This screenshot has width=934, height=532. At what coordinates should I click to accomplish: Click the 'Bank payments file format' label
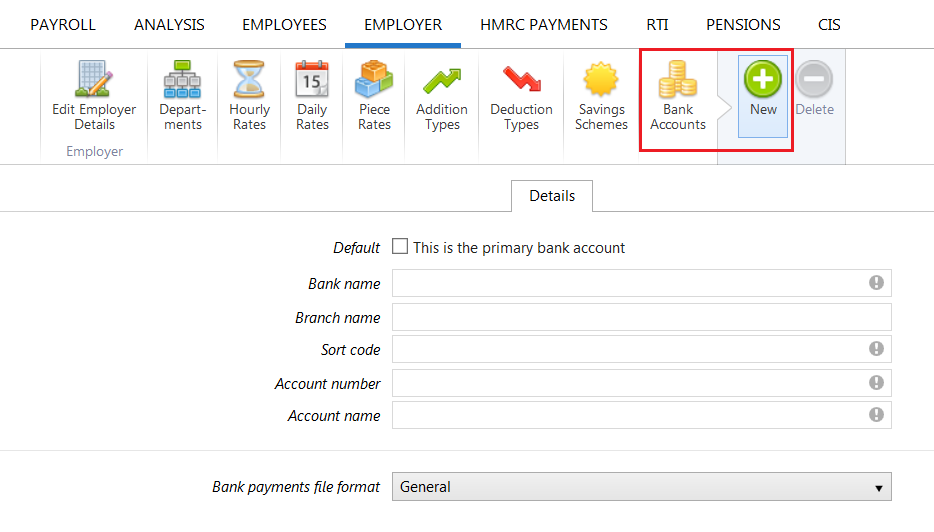point(295,487)
